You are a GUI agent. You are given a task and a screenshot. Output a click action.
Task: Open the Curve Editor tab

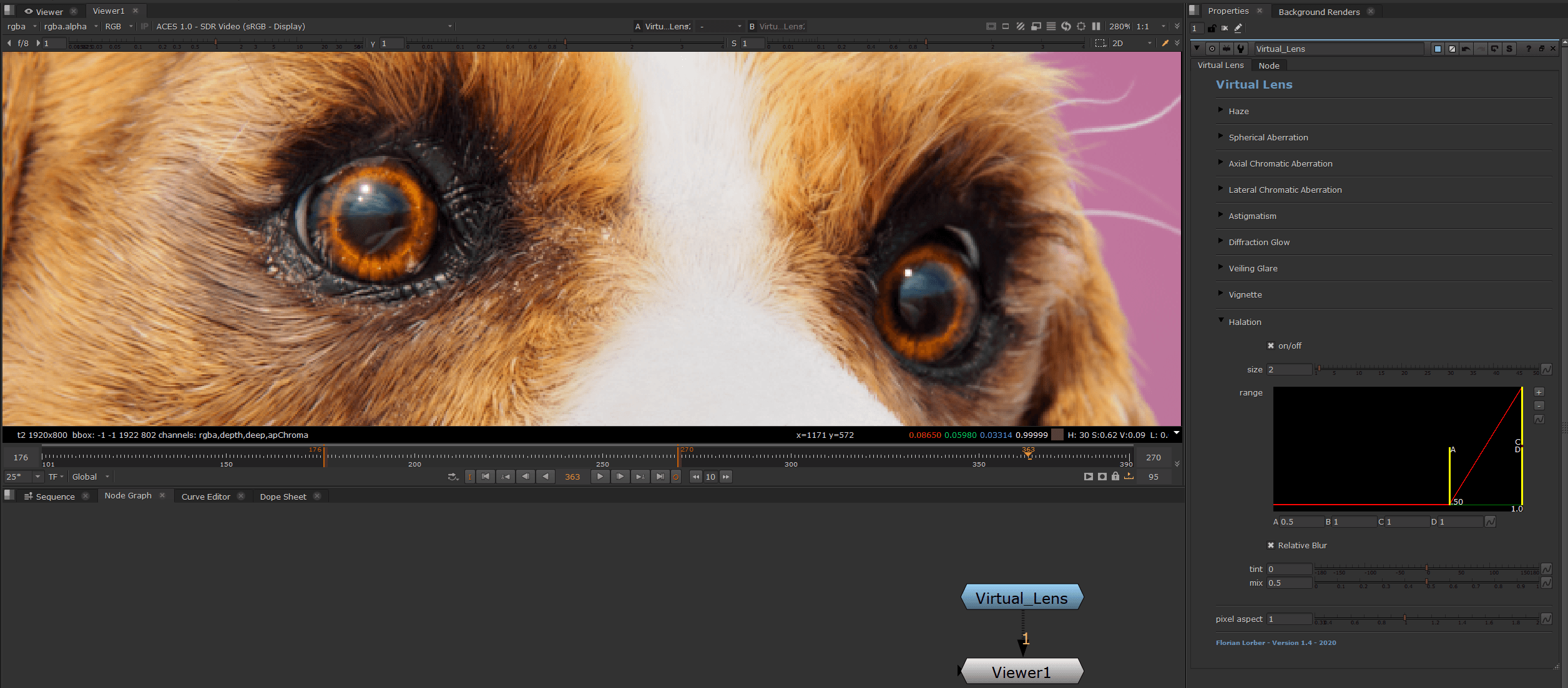[205, 497]
